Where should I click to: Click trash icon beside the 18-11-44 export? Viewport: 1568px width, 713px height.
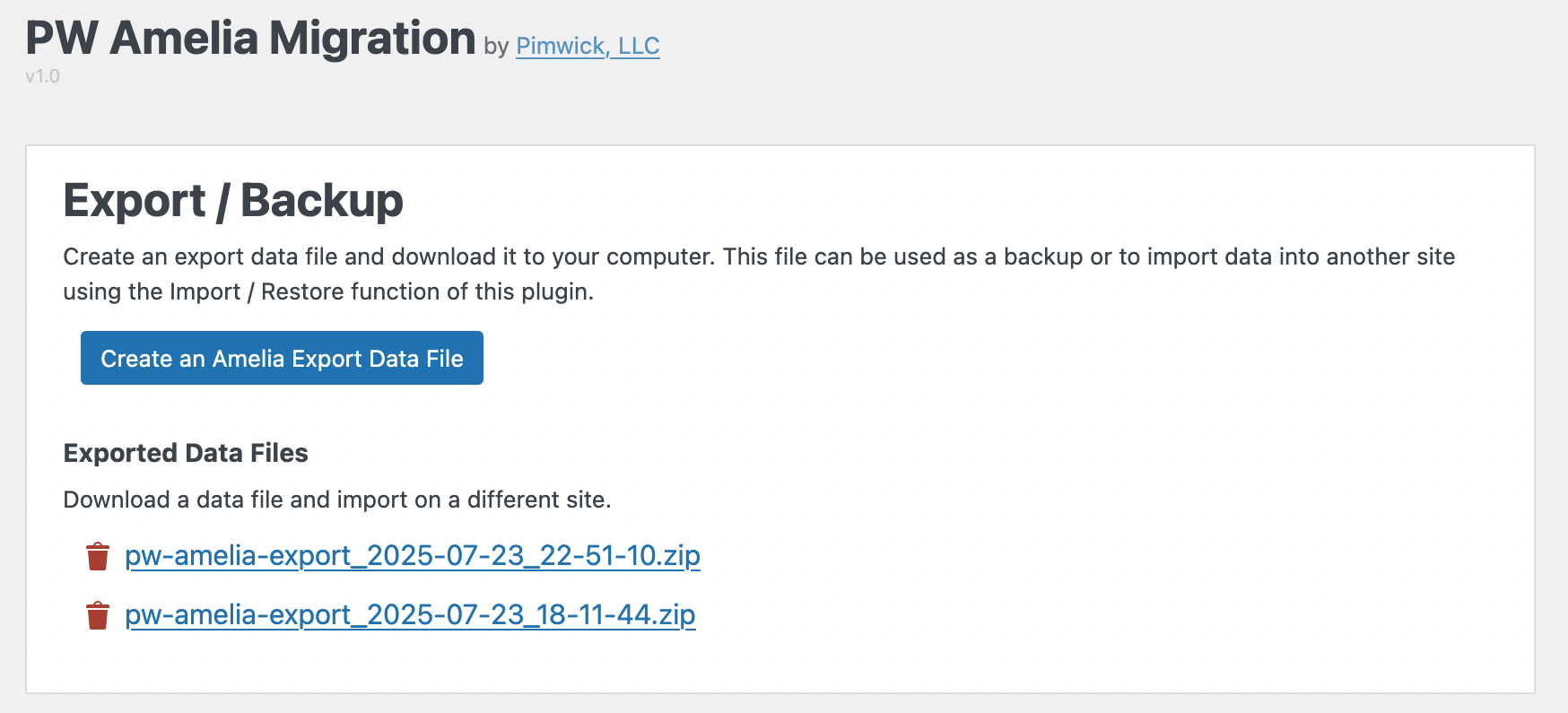[x=98, y=615]
